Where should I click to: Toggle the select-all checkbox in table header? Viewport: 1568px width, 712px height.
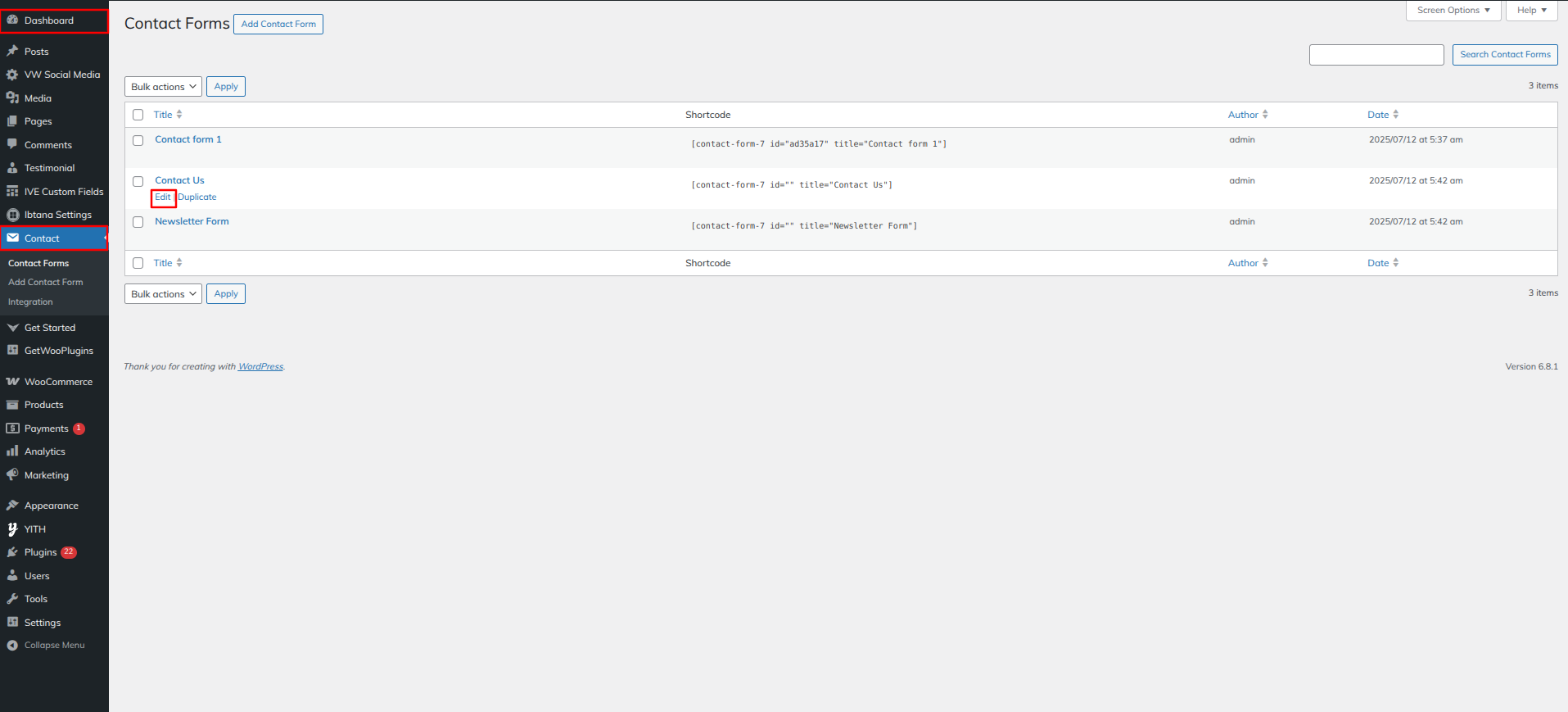click(x=138, y=115)
